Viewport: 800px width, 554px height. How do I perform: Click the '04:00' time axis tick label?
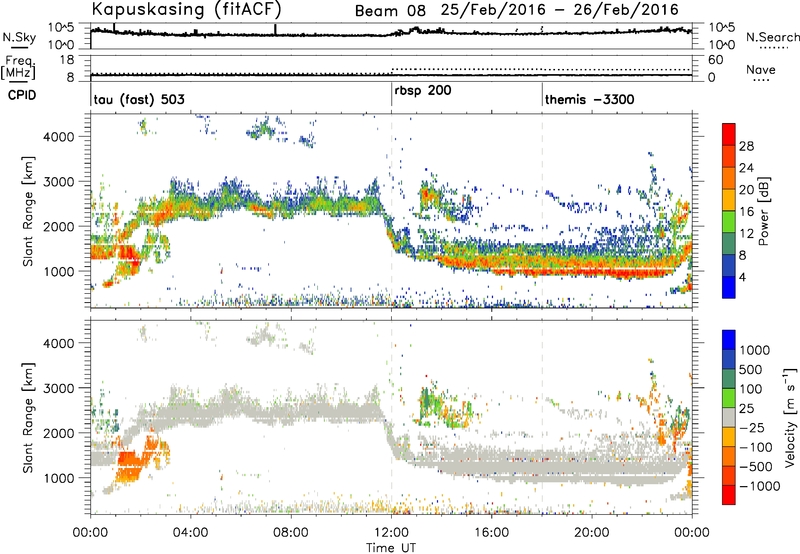pyautogui.click(x=191, y=533)
